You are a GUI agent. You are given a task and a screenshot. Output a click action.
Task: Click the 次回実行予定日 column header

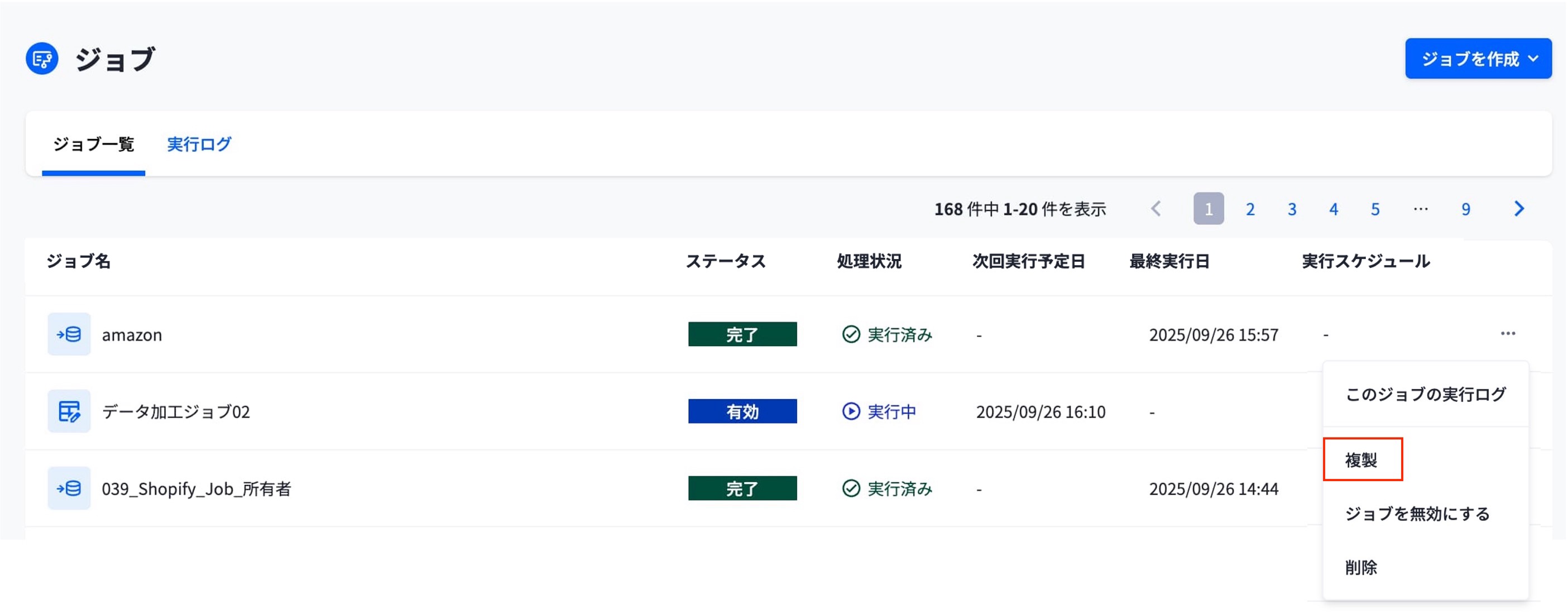pyautogui.click(x=1028, y=261)
